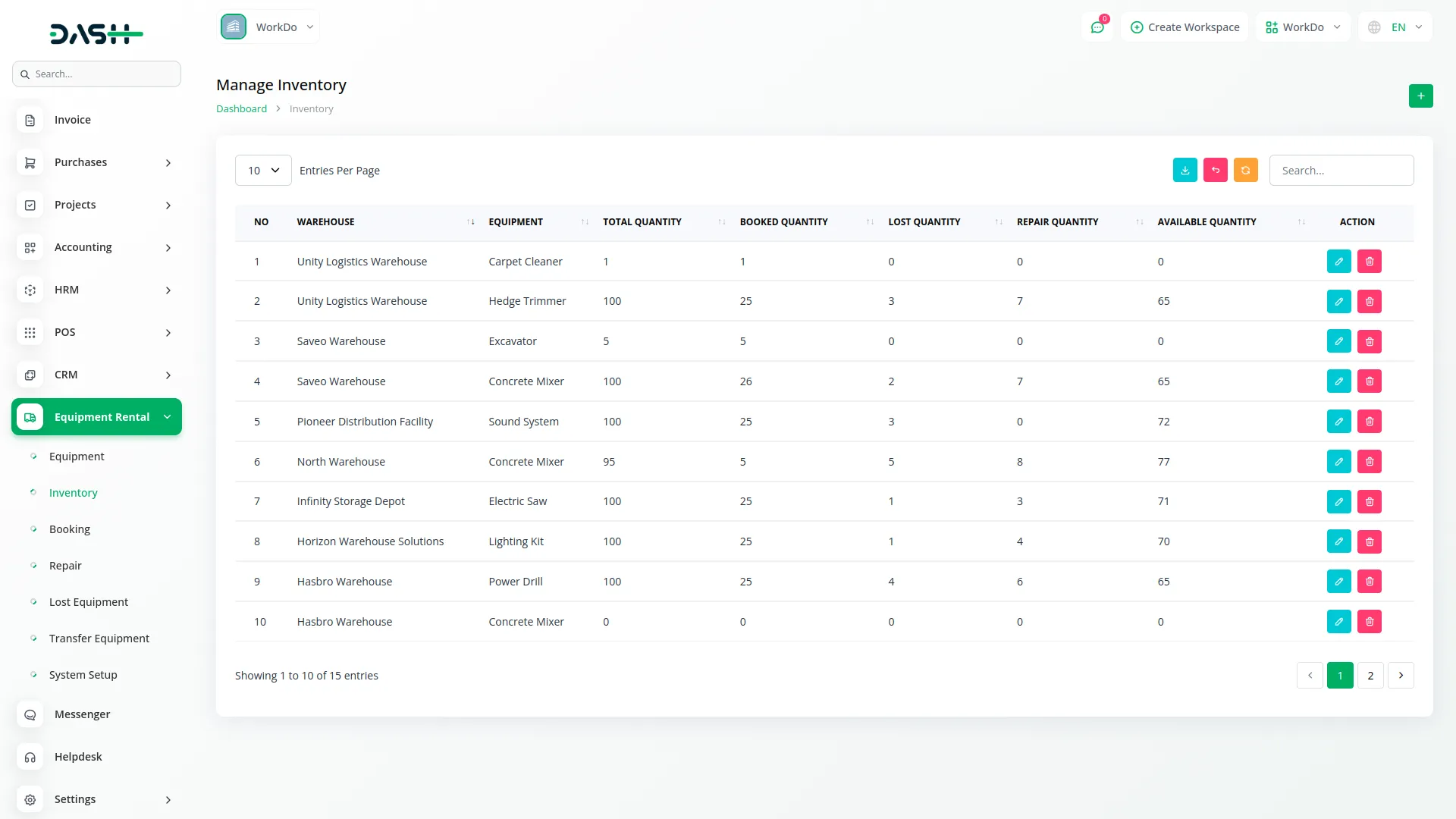
Task: Click the edit icon for Carpet Cleaner row
Action: pos(1338,262)
